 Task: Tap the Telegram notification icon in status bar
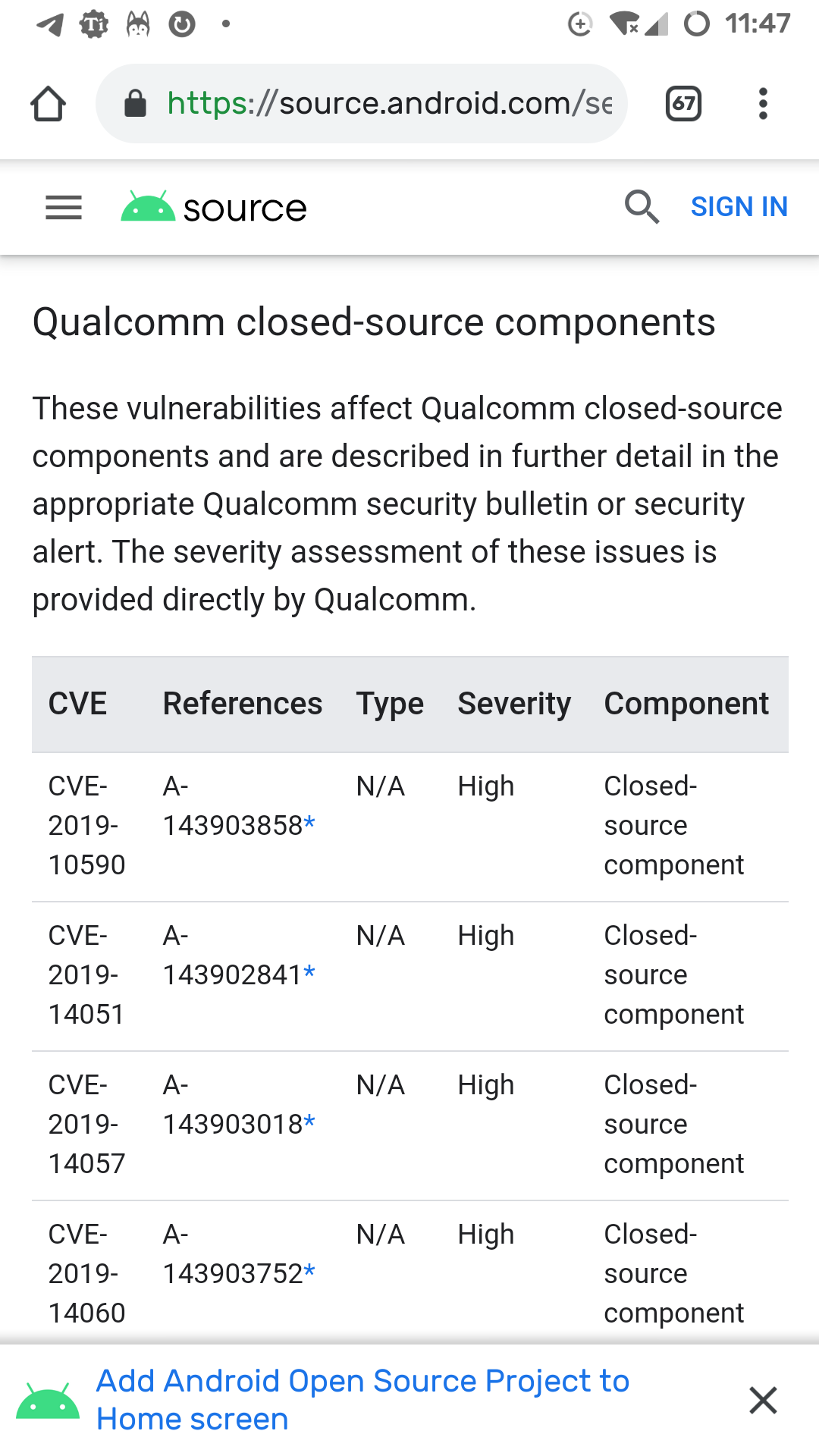click(x=50, y=24)
